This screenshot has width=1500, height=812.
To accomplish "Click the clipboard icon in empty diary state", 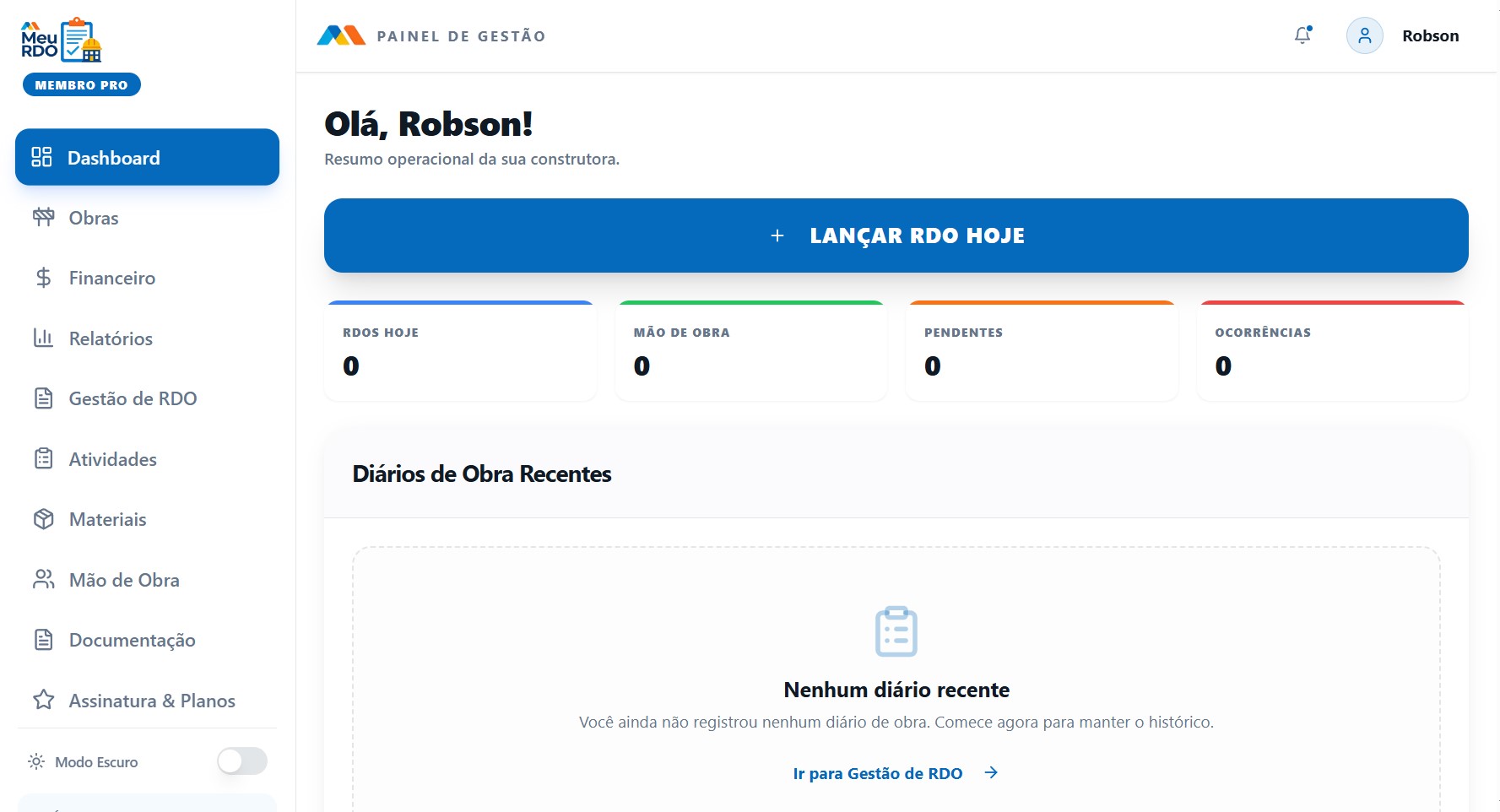I will tap(896, 631).
